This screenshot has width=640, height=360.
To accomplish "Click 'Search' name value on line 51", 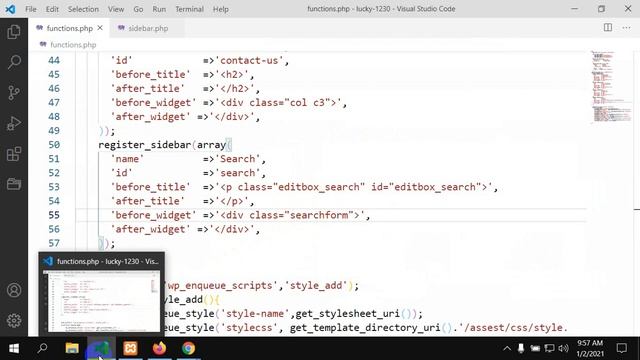I will (x=238, y=159).
